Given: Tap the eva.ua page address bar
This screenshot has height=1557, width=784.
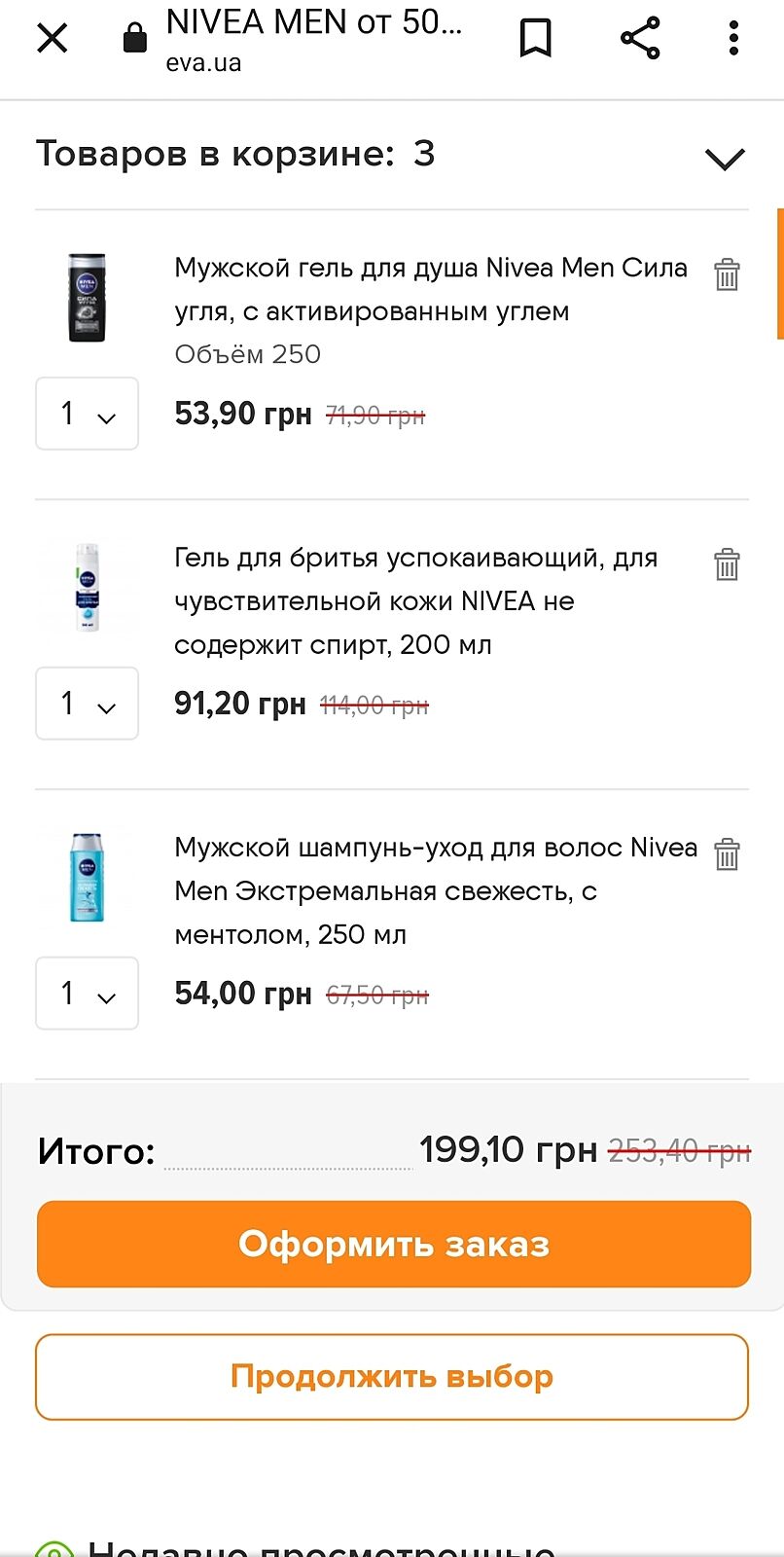Looking at the screenshot, I should [311, 39].
